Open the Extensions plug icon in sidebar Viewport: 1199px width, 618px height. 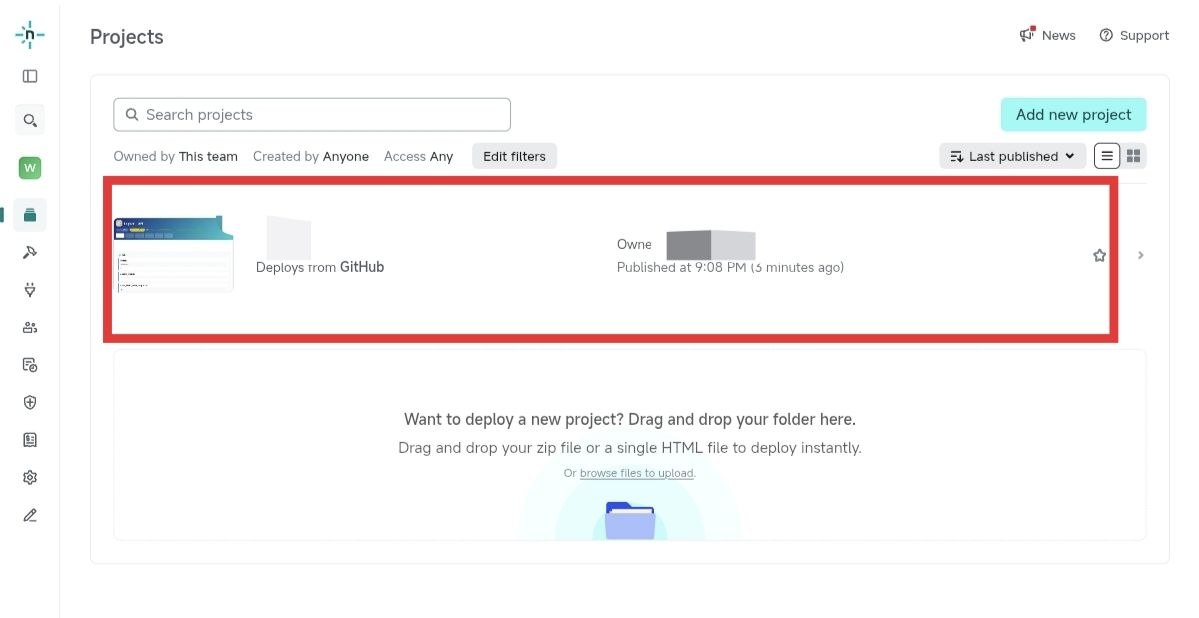pos(30,290)
